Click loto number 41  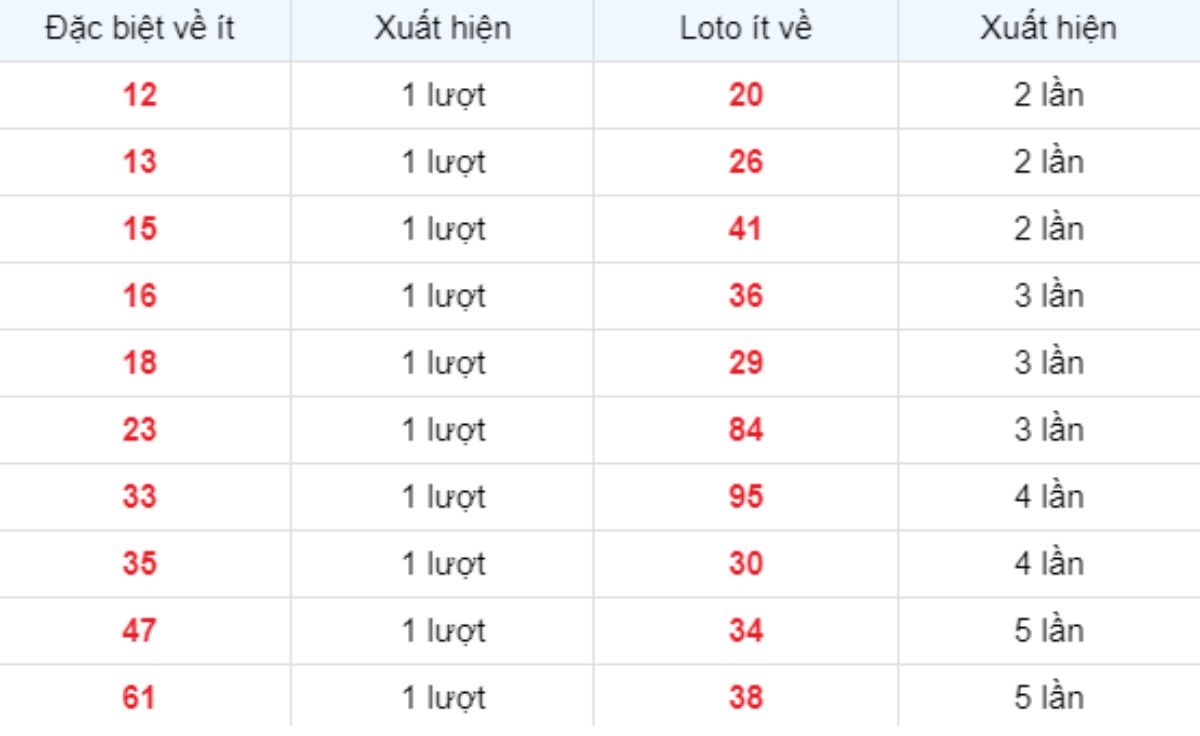coord(746,229)
